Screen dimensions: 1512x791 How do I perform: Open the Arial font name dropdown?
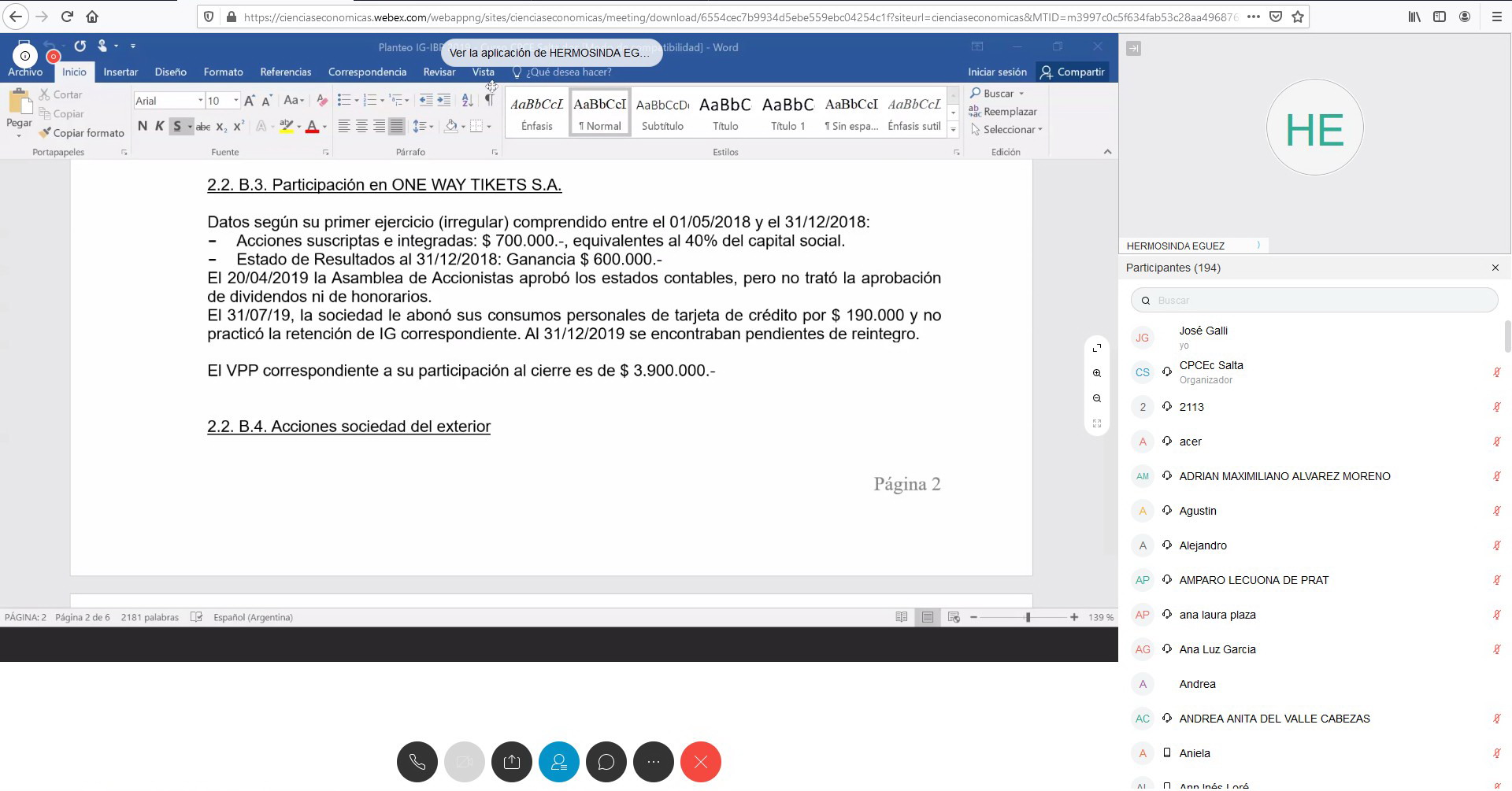(200, 101)
